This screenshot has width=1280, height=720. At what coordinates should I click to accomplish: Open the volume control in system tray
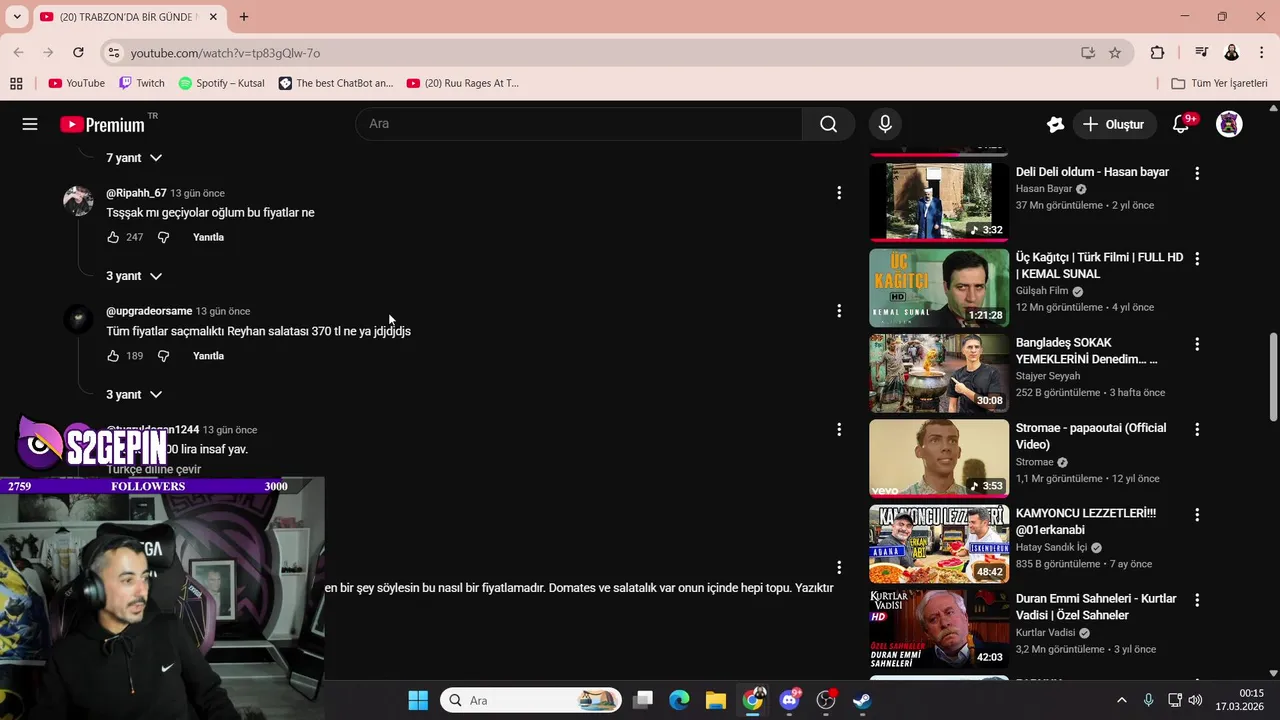point(1195,700)
